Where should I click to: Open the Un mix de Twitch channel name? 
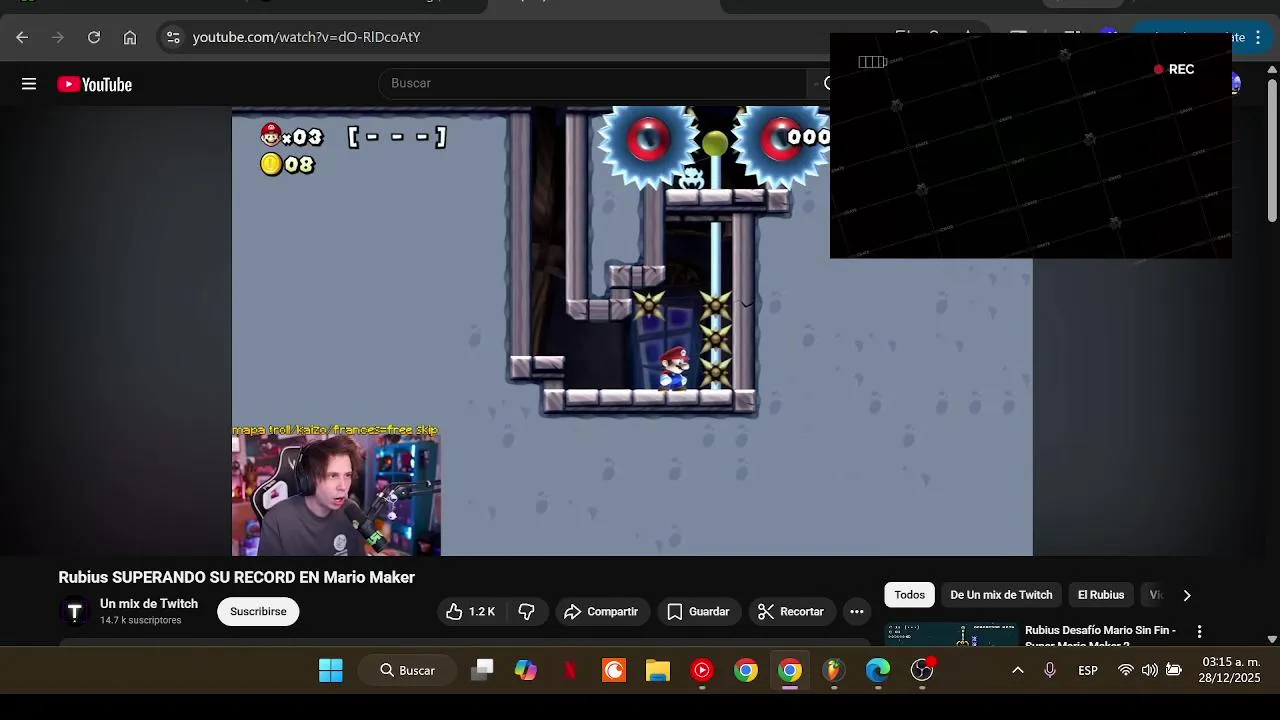(149, 604)
